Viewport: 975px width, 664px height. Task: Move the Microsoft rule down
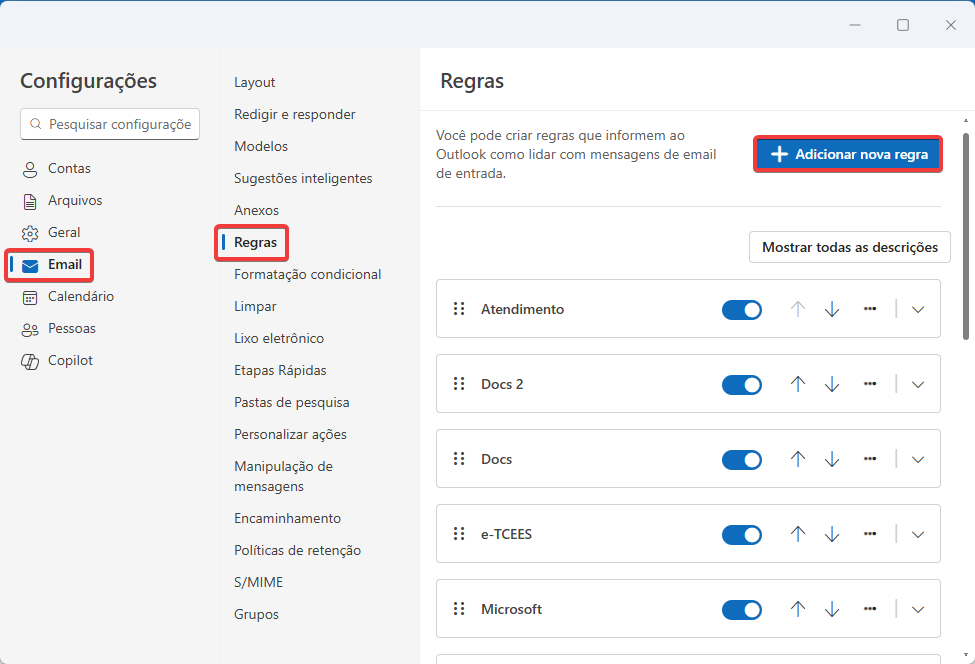pos(832,609)
